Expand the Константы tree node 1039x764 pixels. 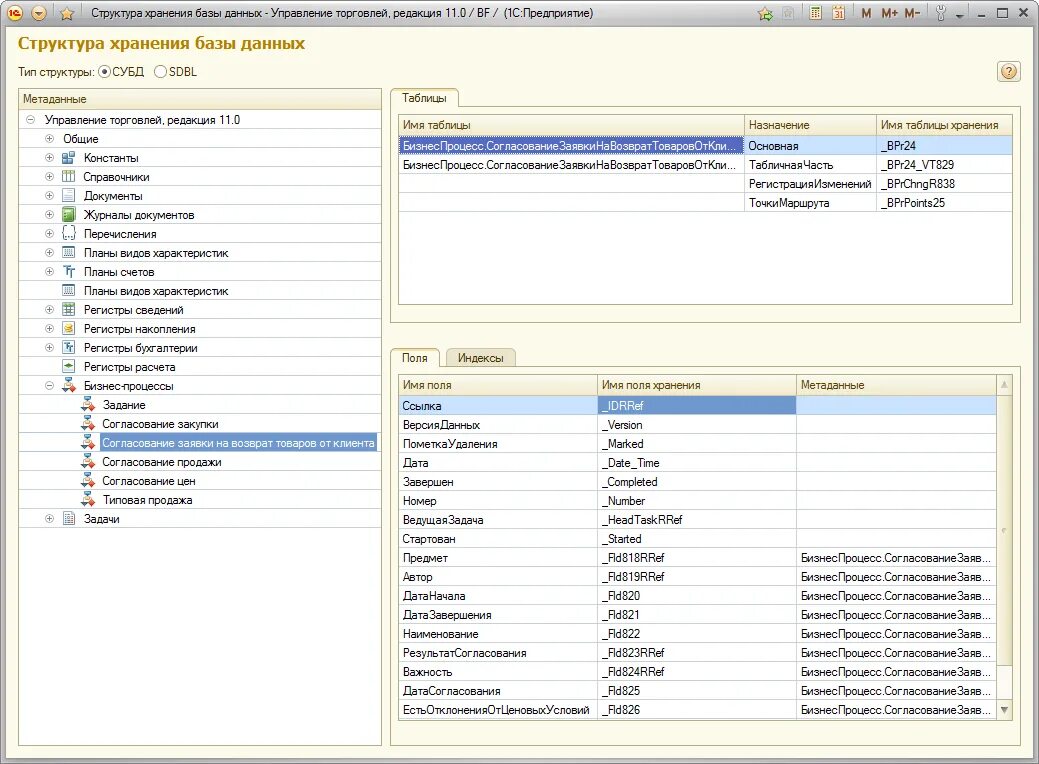click(49, 158)
